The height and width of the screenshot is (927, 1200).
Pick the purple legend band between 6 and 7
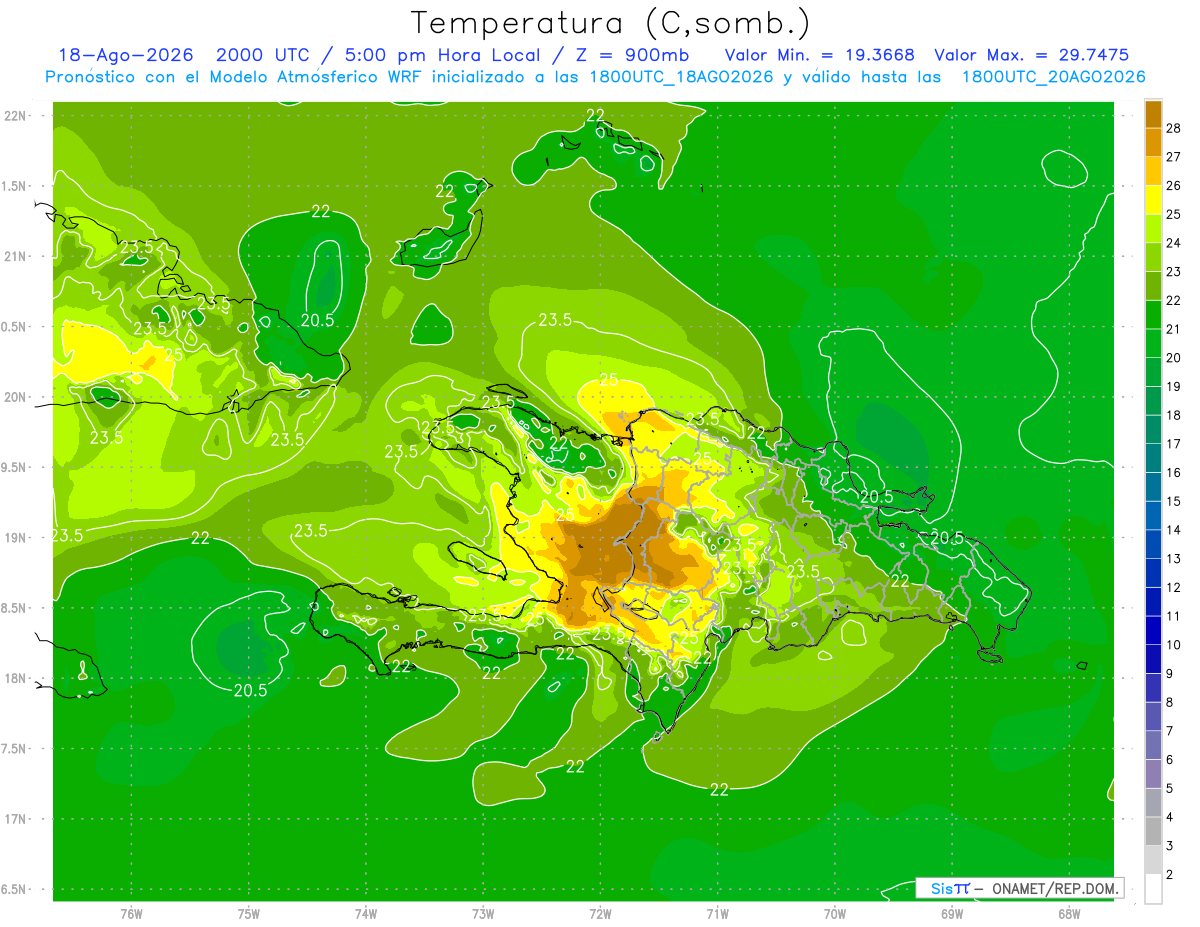click(x=1153, y=745)
